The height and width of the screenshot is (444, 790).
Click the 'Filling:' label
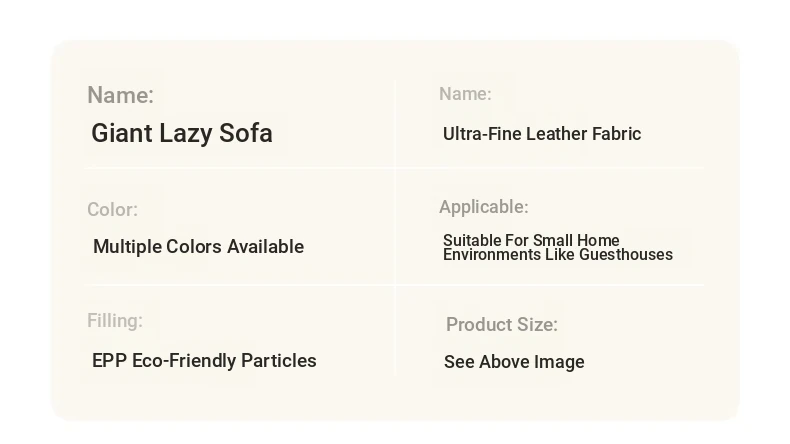pyautogui.click(x=115, y=321)
